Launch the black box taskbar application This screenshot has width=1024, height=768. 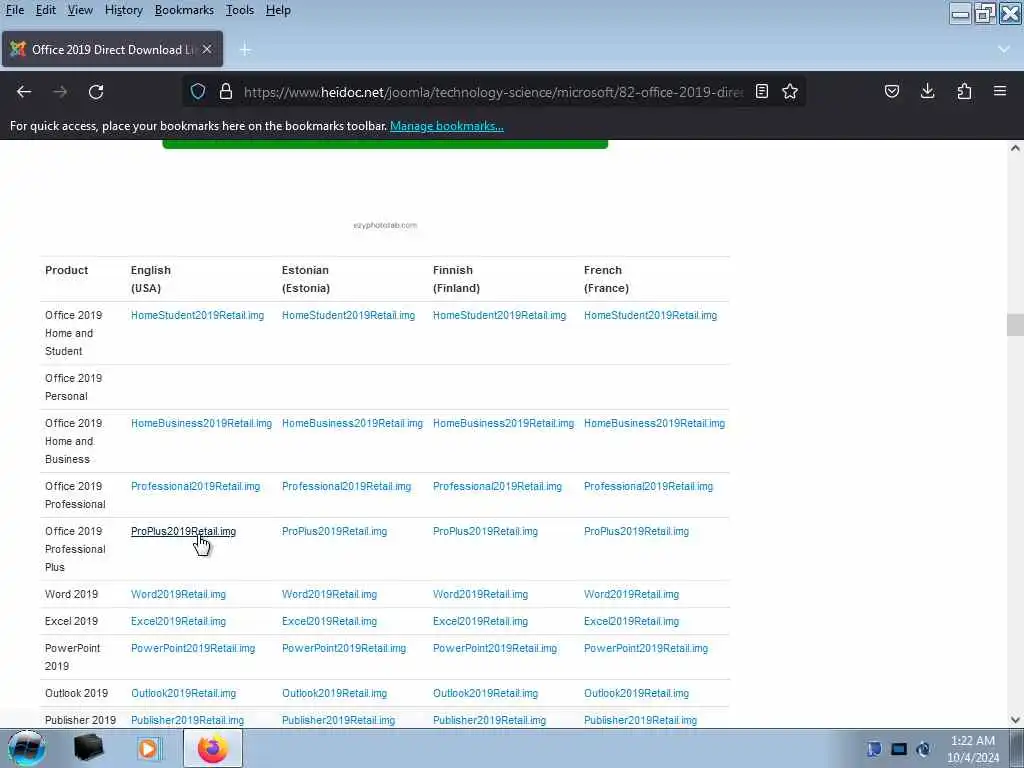pos(89,748)
